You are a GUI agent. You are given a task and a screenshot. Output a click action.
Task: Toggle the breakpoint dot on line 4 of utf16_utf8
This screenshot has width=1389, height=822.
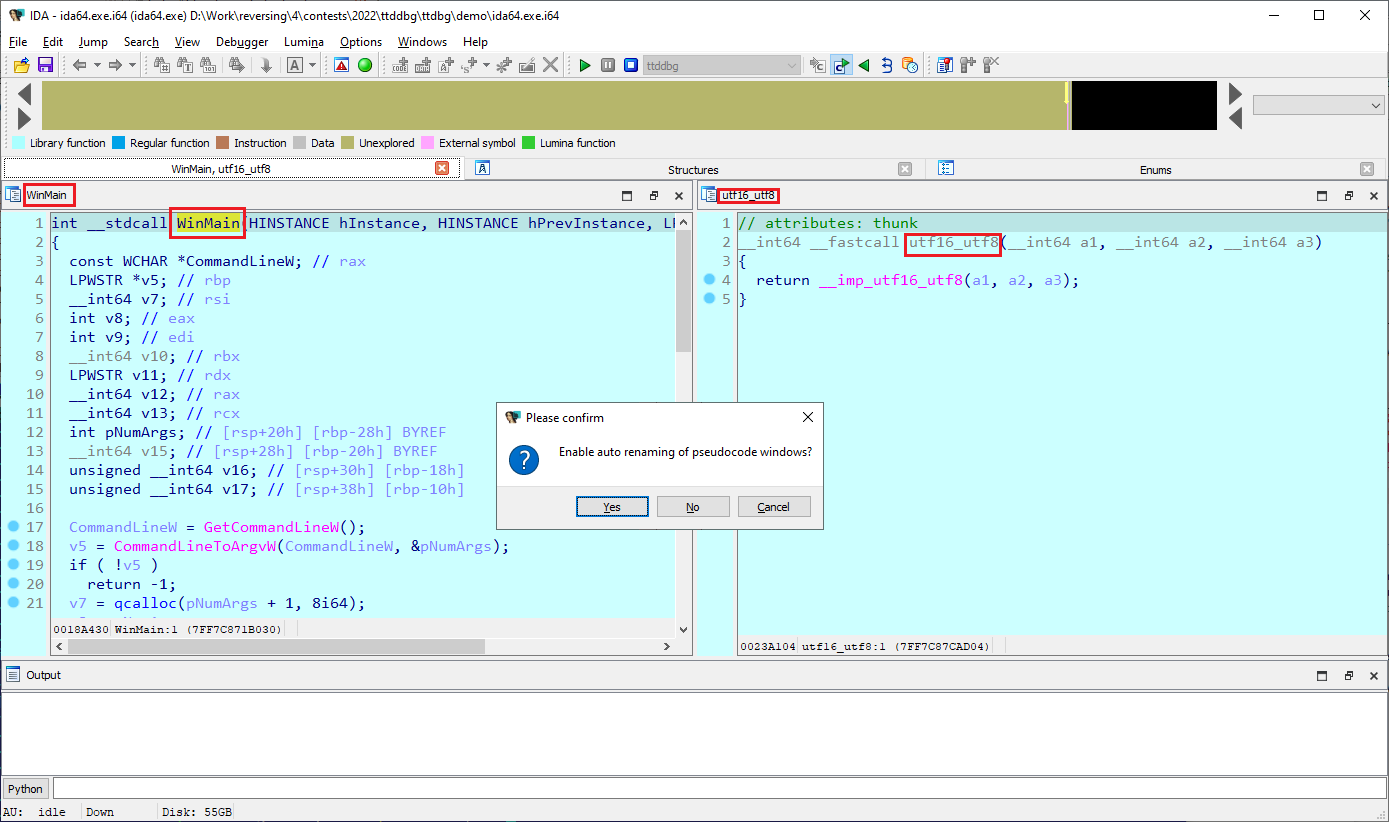(709, 280)
